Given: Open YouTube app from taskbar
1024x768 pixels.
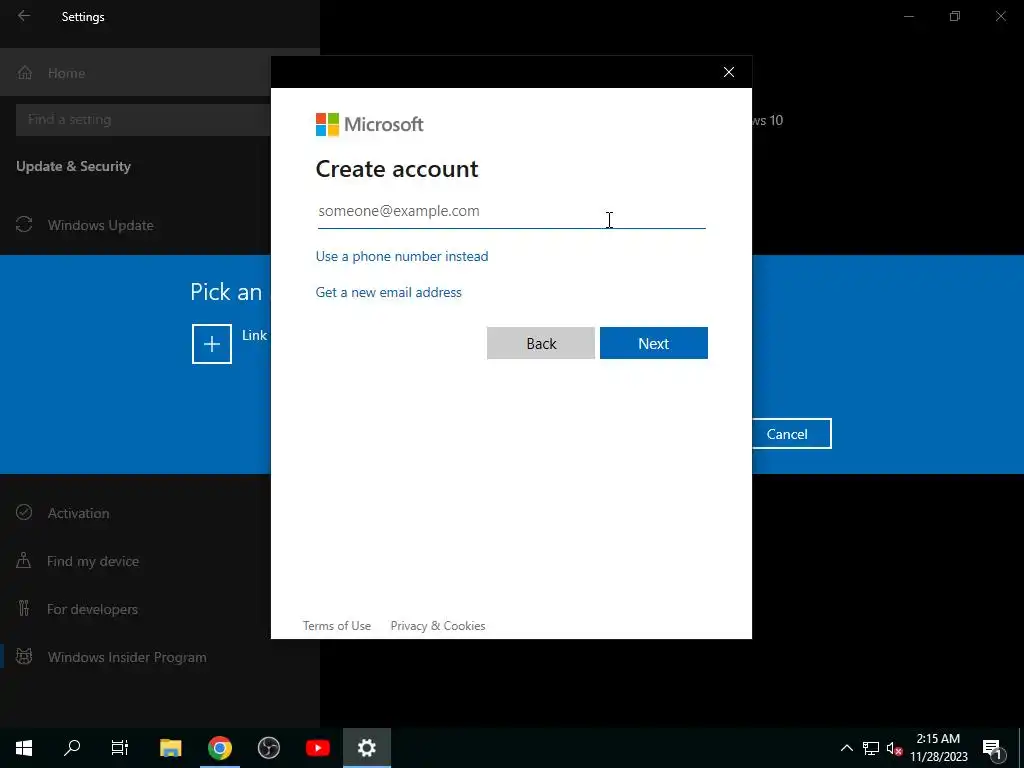Looking at the screenshot, I should pos(318,748).
